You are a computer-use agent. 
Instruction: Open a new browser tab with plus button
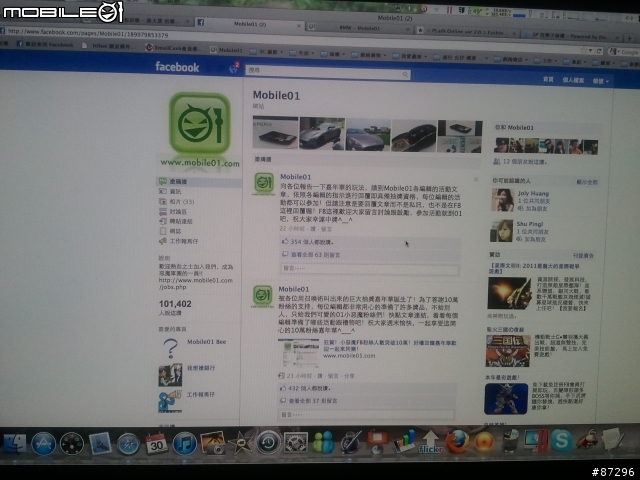pyautogui.click(x=629, y=38)
